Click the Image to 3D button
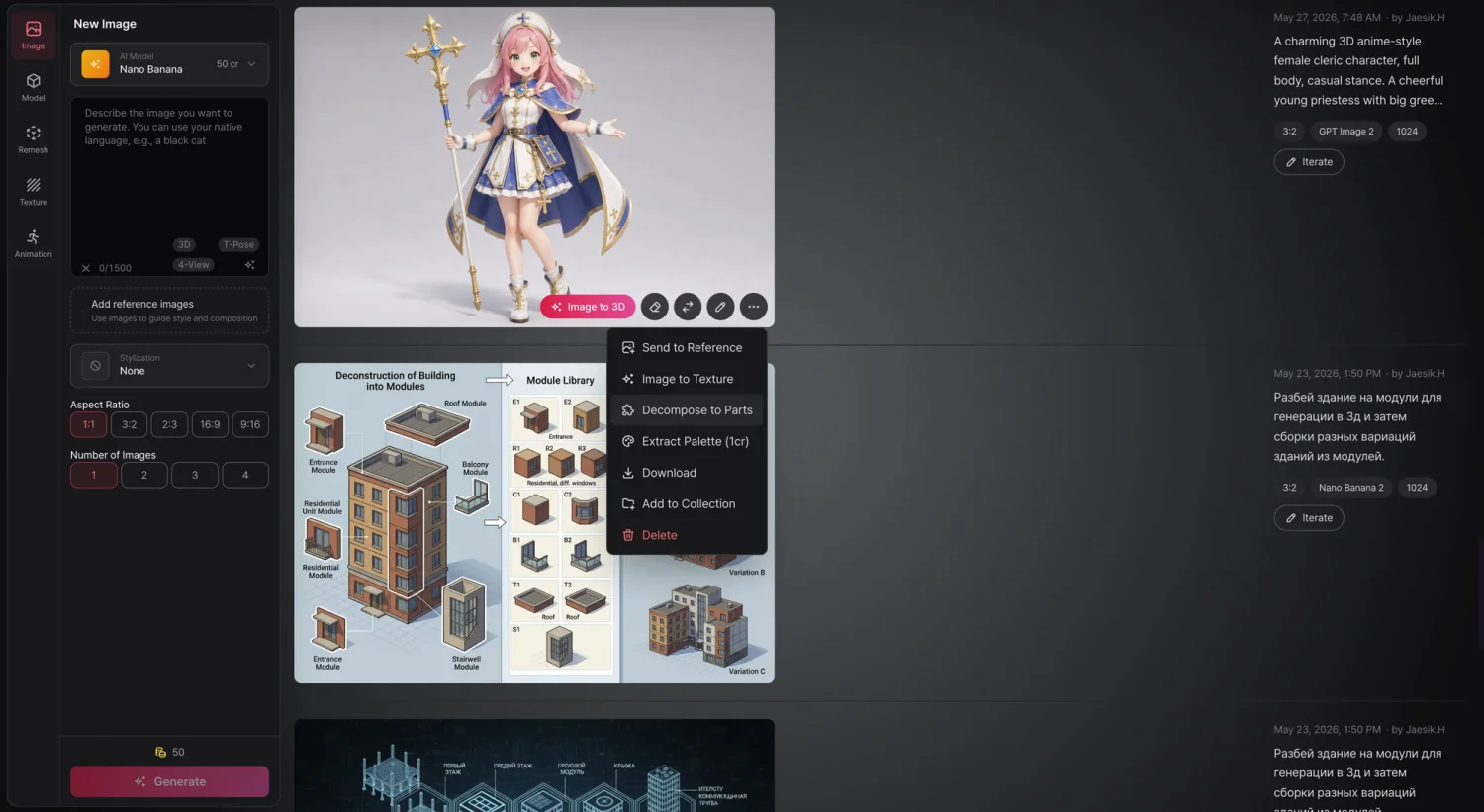1484x812 pixels. (x=588, y=307)
